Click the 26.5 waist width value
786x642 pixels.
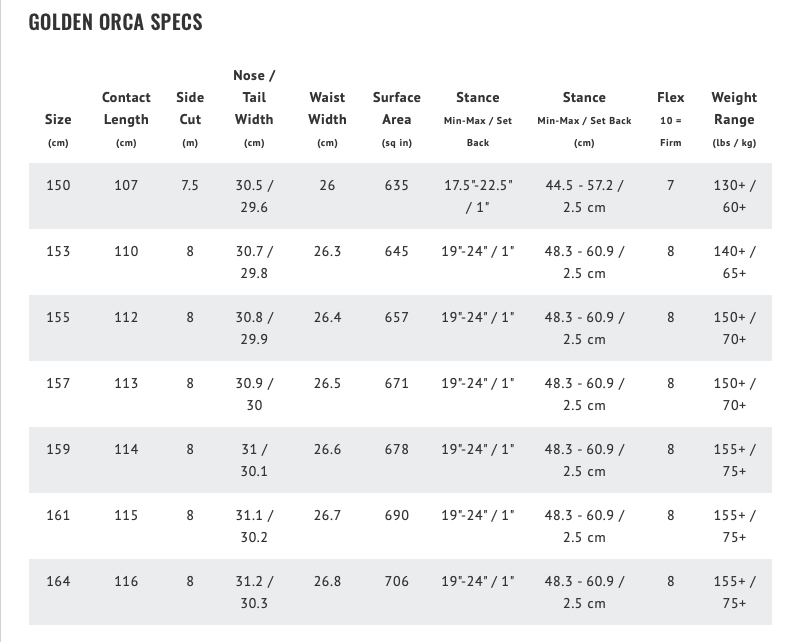[327, 383]
